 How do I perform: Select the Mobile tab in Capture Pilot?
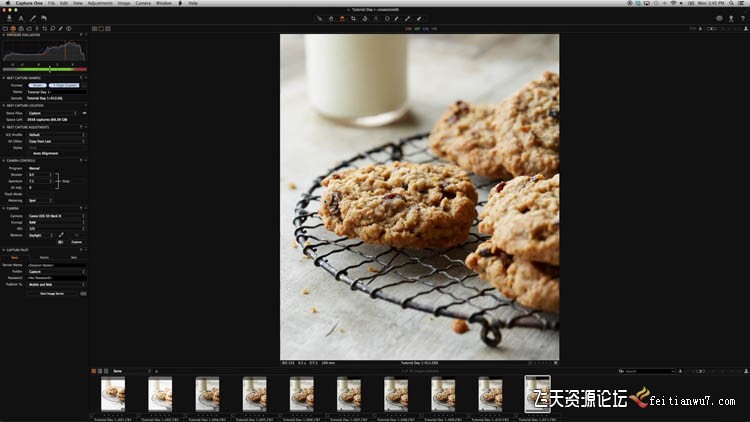click(44, 257)
